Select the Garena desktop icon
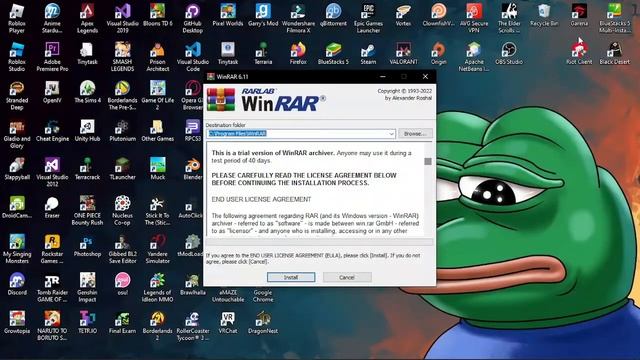The width and height of the screenshot is (640, 360). [579, 15]
